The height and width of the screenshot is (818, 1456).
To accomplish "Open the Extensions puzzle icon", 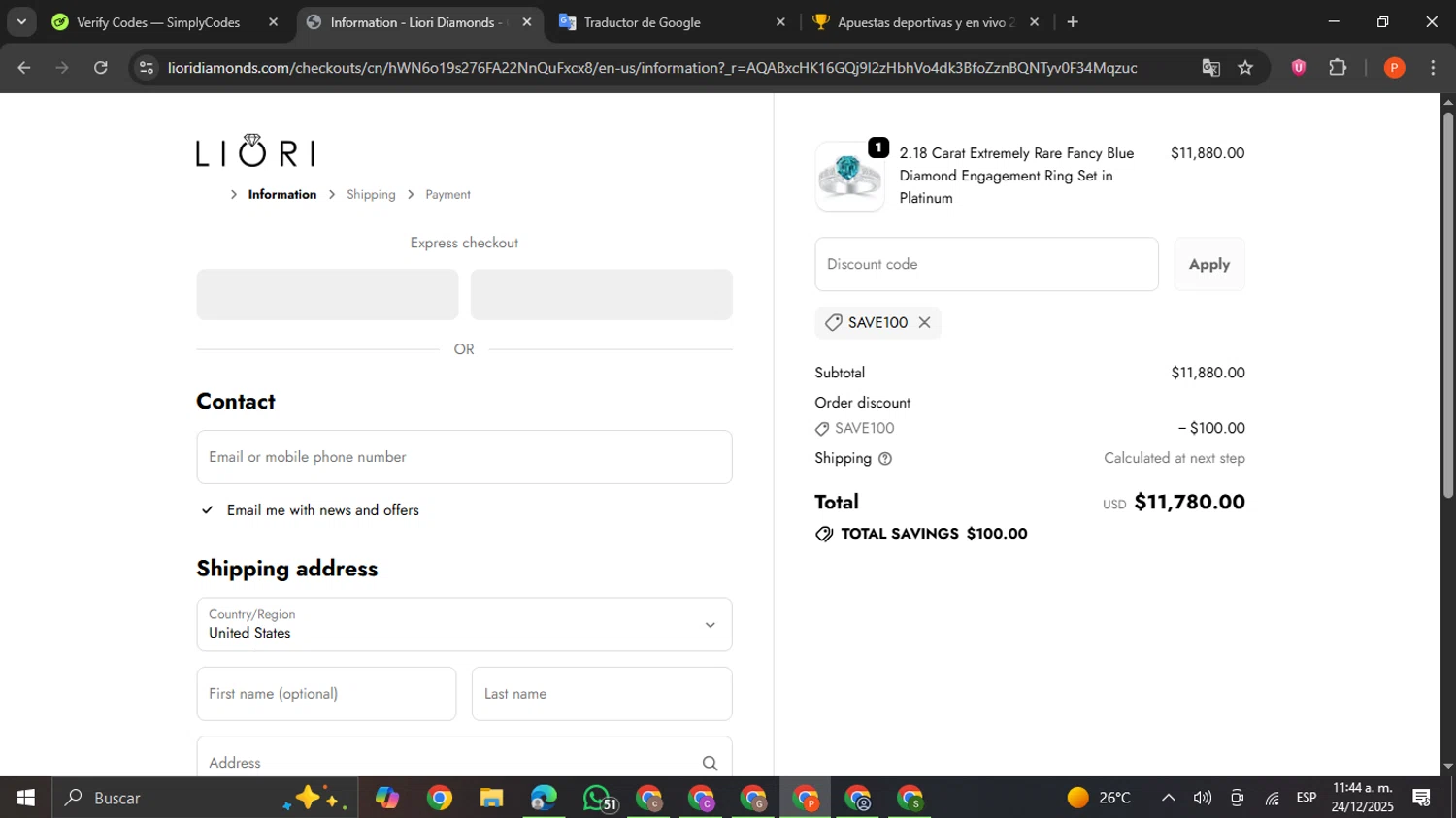I will [1338, 67].
